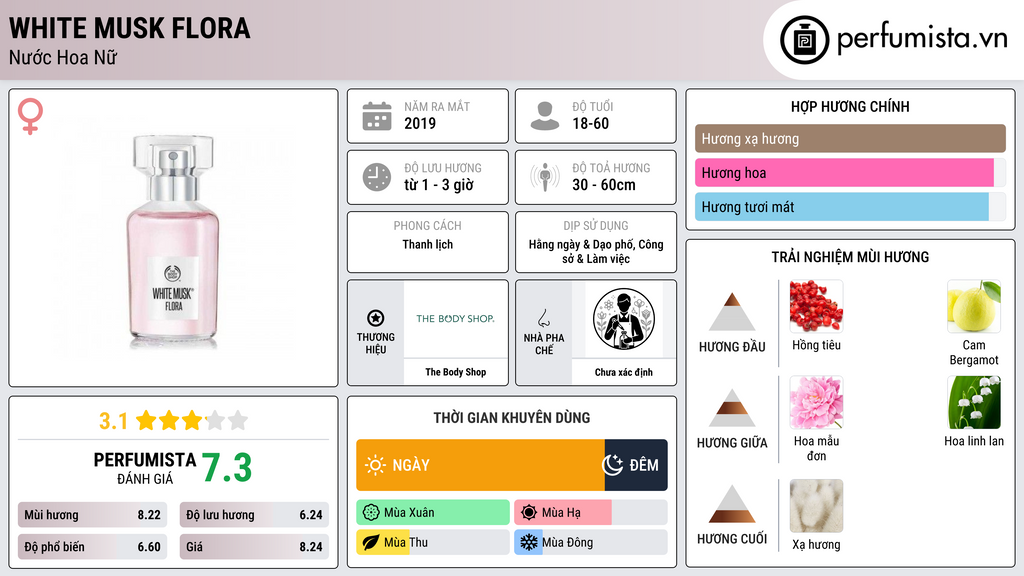The image size is (1024, 576).
Task: Click the leaf icon for Mùa Thu
Action: 371,543
